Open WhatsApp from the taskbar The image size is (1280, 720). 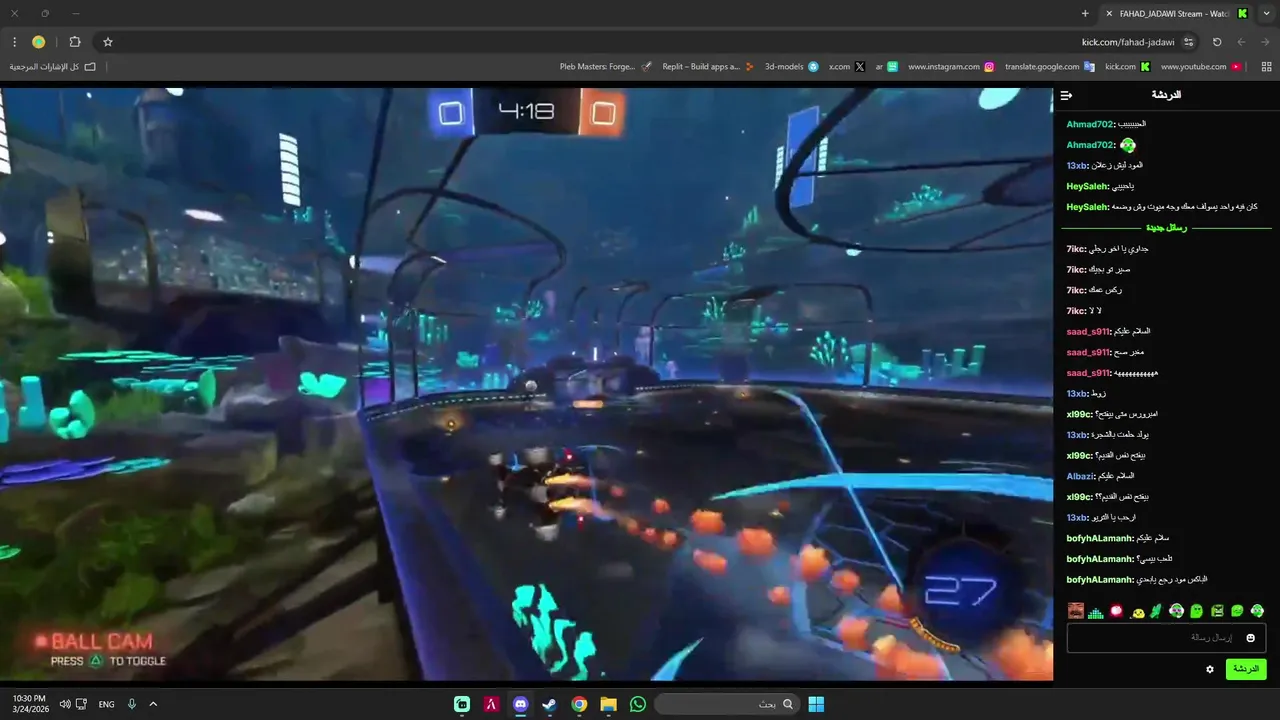coord(638,704)
